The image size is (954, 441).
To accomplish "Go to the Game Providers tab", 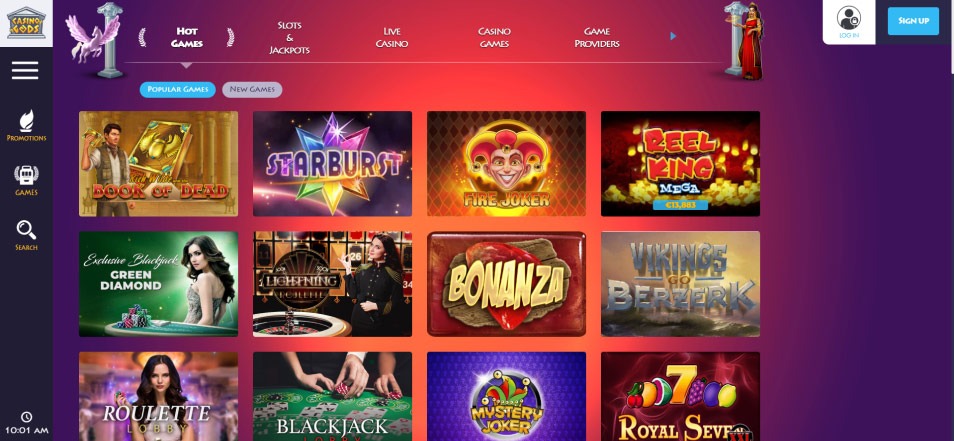I will pyautogui.click(x=597, y=38).
